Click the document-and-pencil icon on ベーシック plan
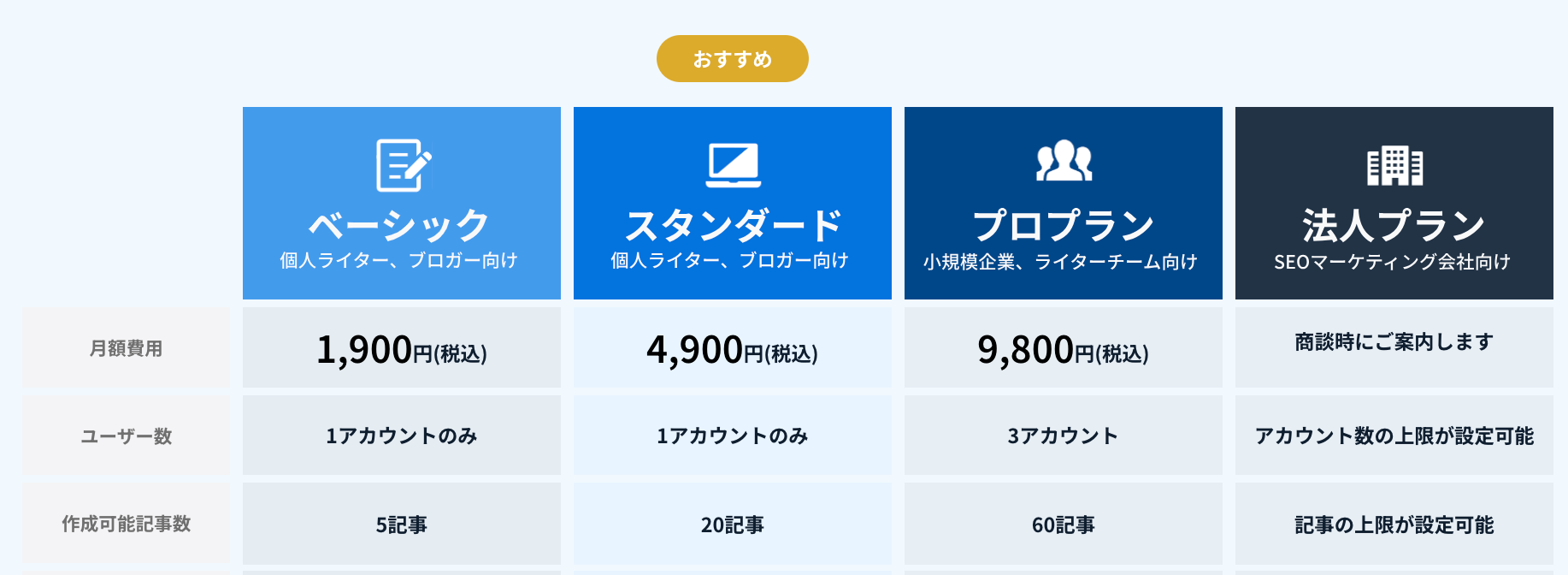1568x575 pixels. 402,165
